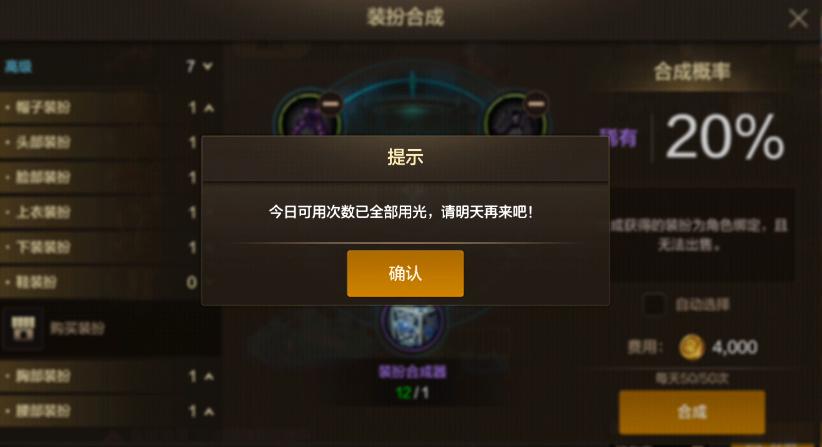Select the 脸部装扮 category row
Image resolution: width=822 pixels, height=447 pixels.
pyautogui.click(x=100, y=177)
